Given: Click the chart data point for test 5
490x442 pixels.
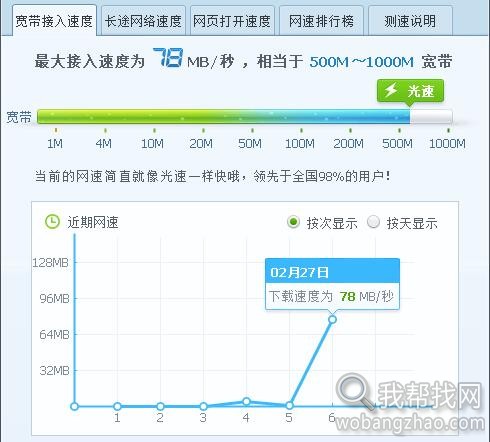Looking at the screenshot, I should point(289,406).
